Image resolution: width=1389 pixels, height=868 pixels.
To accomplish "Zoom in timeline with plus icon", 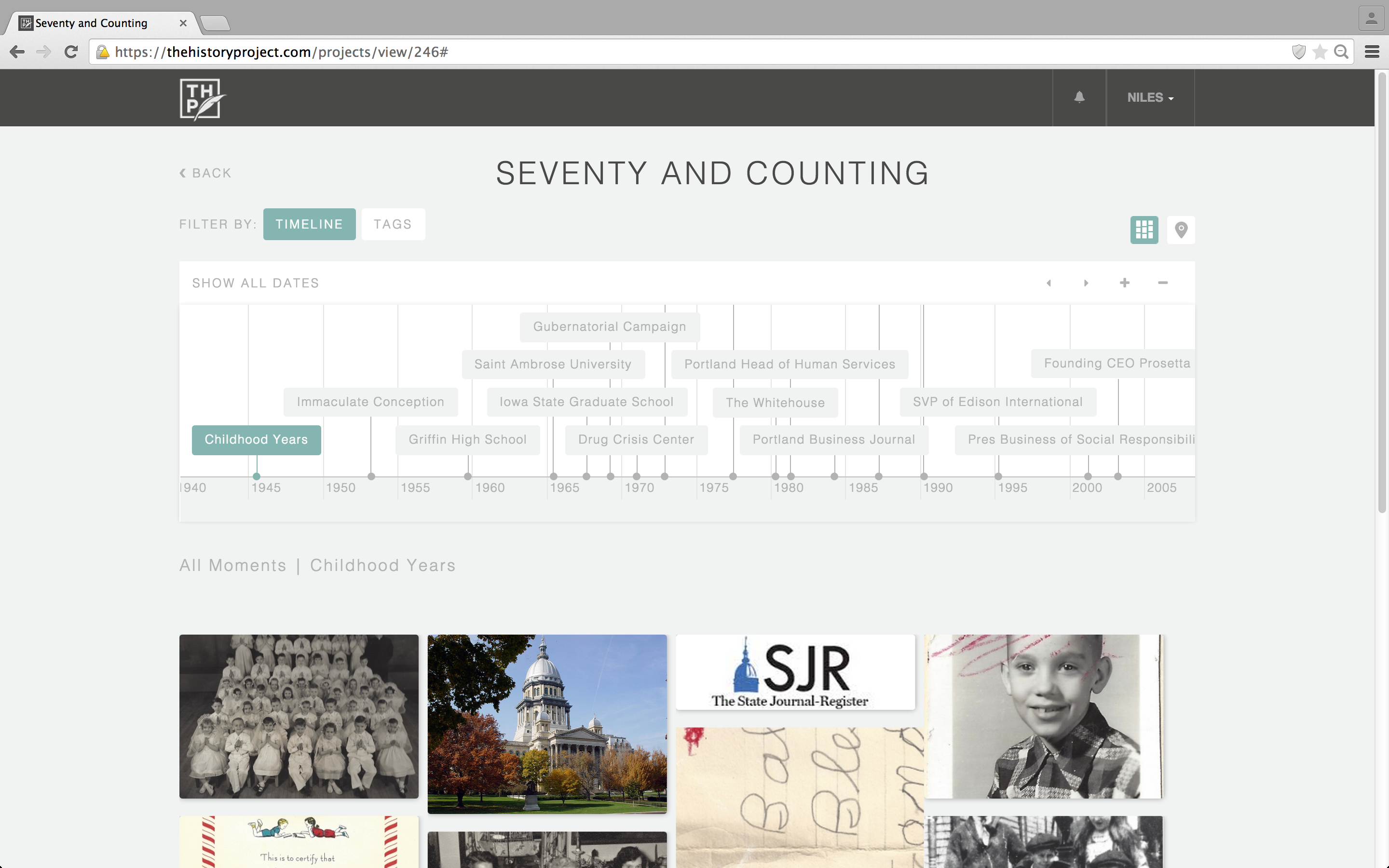I will 1124,283.
